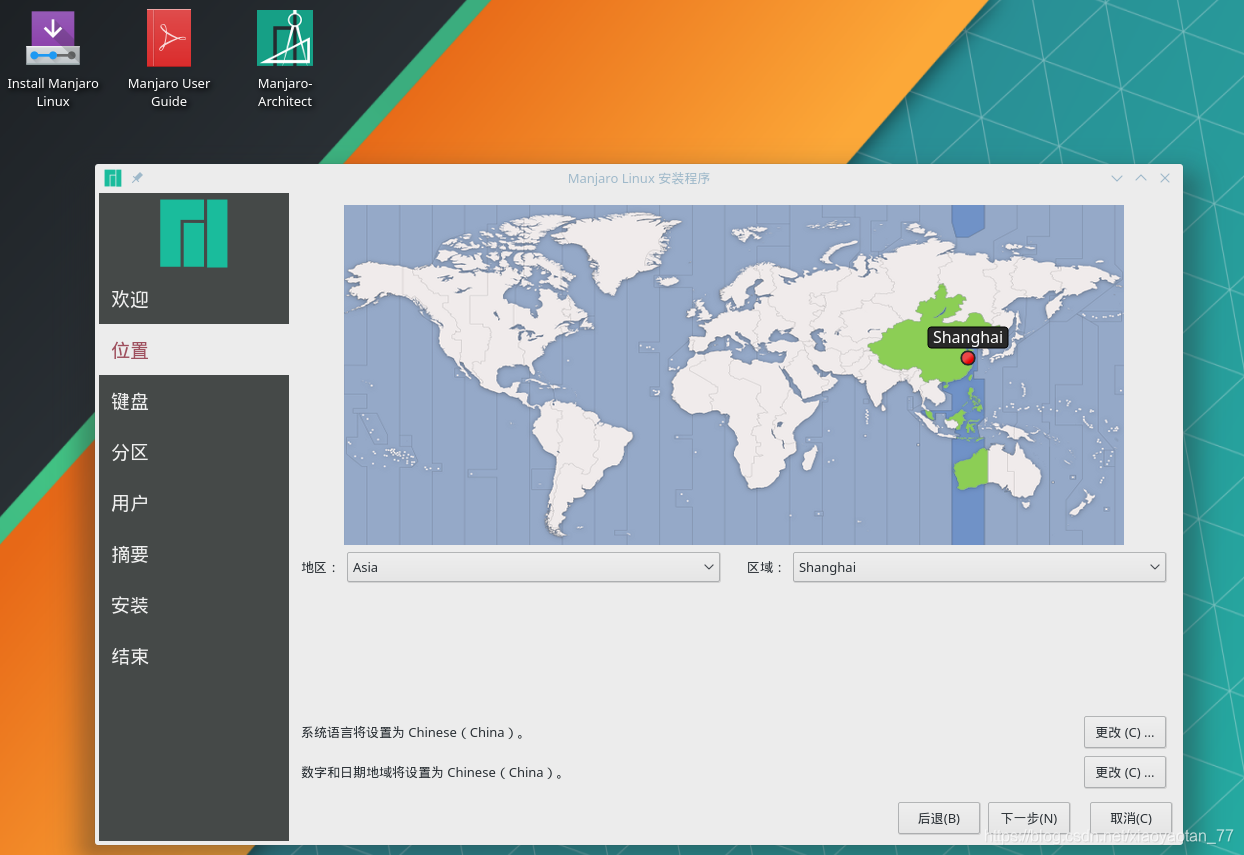Select the 位置 step in the sidebar
Screen dimensions: 1244x855
coord(194,350)
